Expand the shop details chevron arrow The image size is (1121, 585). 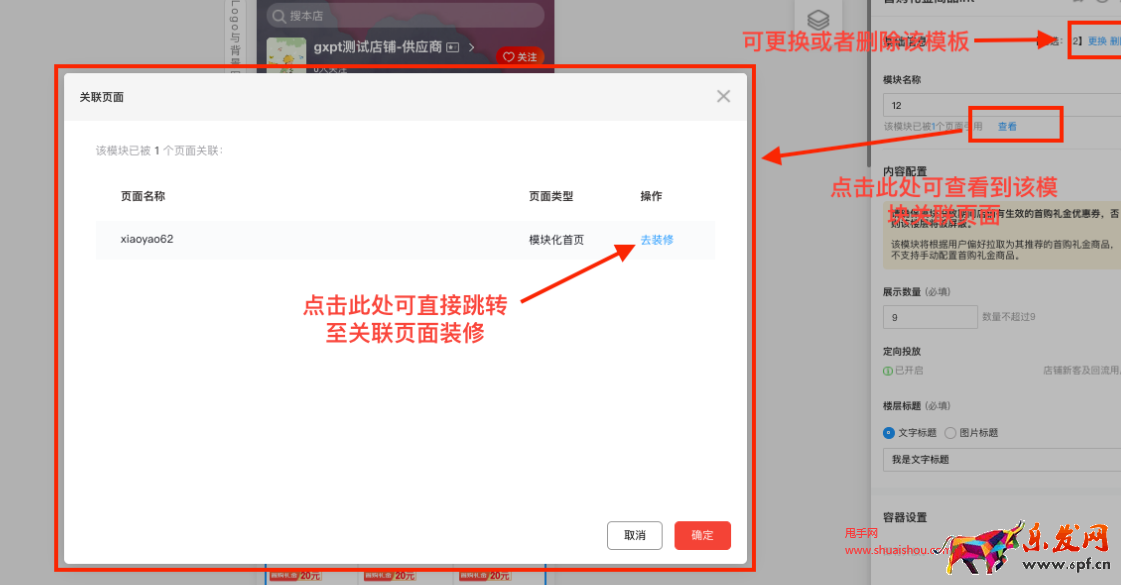click(x=472, y=48)
